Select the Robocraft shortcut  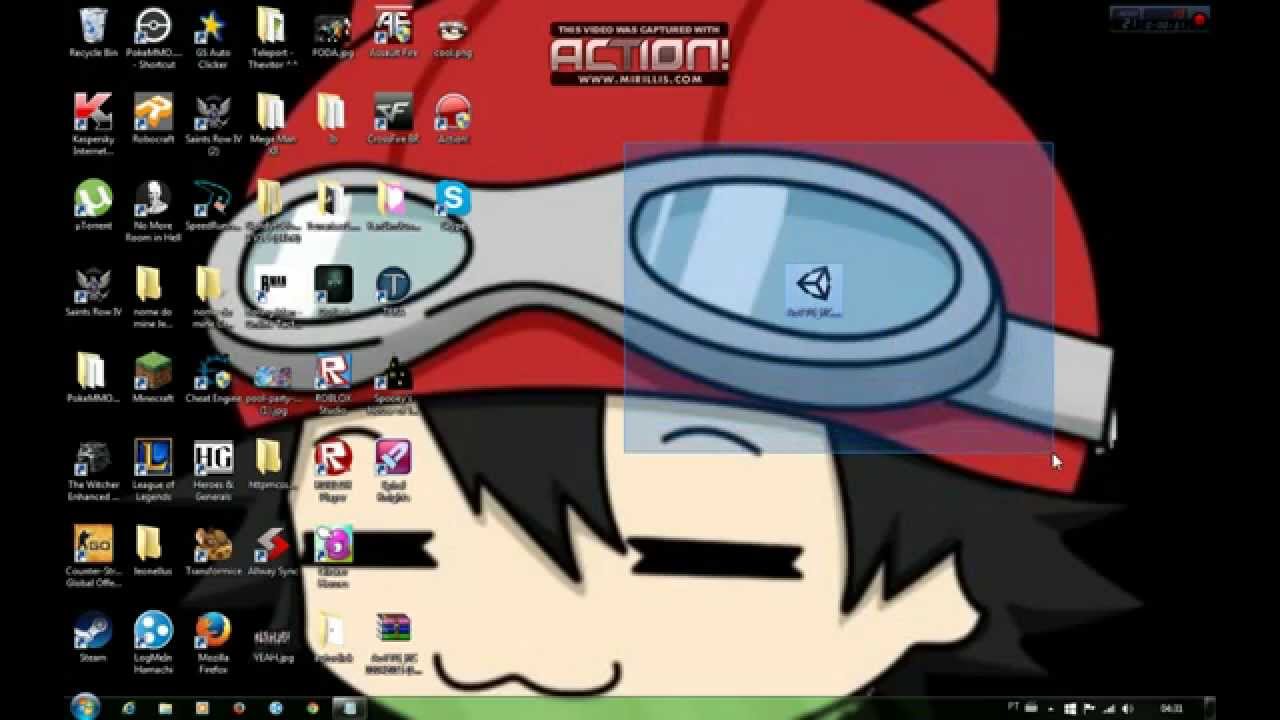click(153, 120)
